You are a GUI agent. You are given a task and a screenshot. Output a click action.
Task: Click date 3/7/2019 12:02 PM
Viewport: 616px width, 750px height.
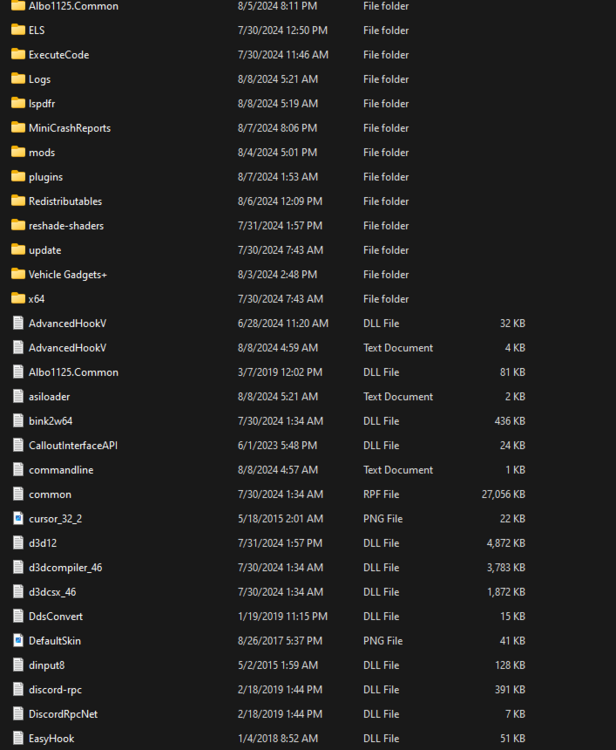pos(280,372)
